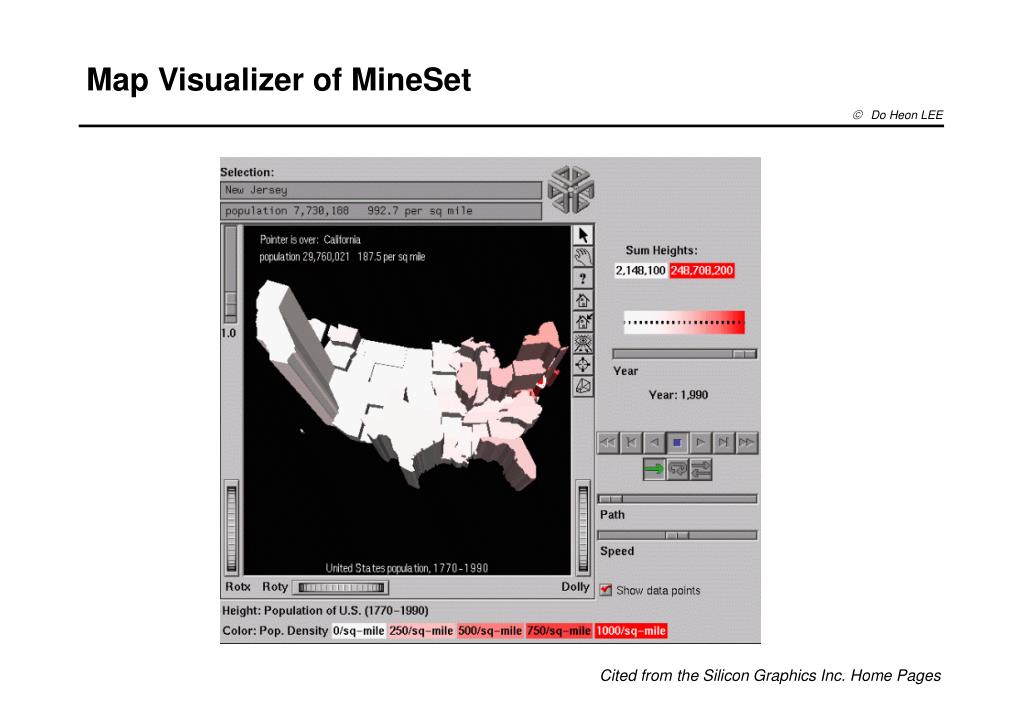Viewport: 1023px width, 708px height.
Task: Click the white Sum Heights value 2,148,100
Action: click(641, 270)
